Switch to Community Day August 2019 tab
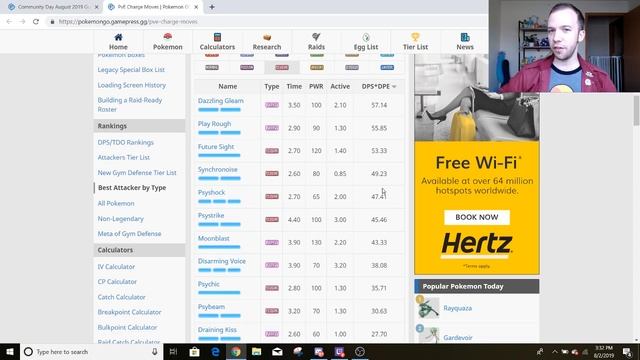 point(53,7)
